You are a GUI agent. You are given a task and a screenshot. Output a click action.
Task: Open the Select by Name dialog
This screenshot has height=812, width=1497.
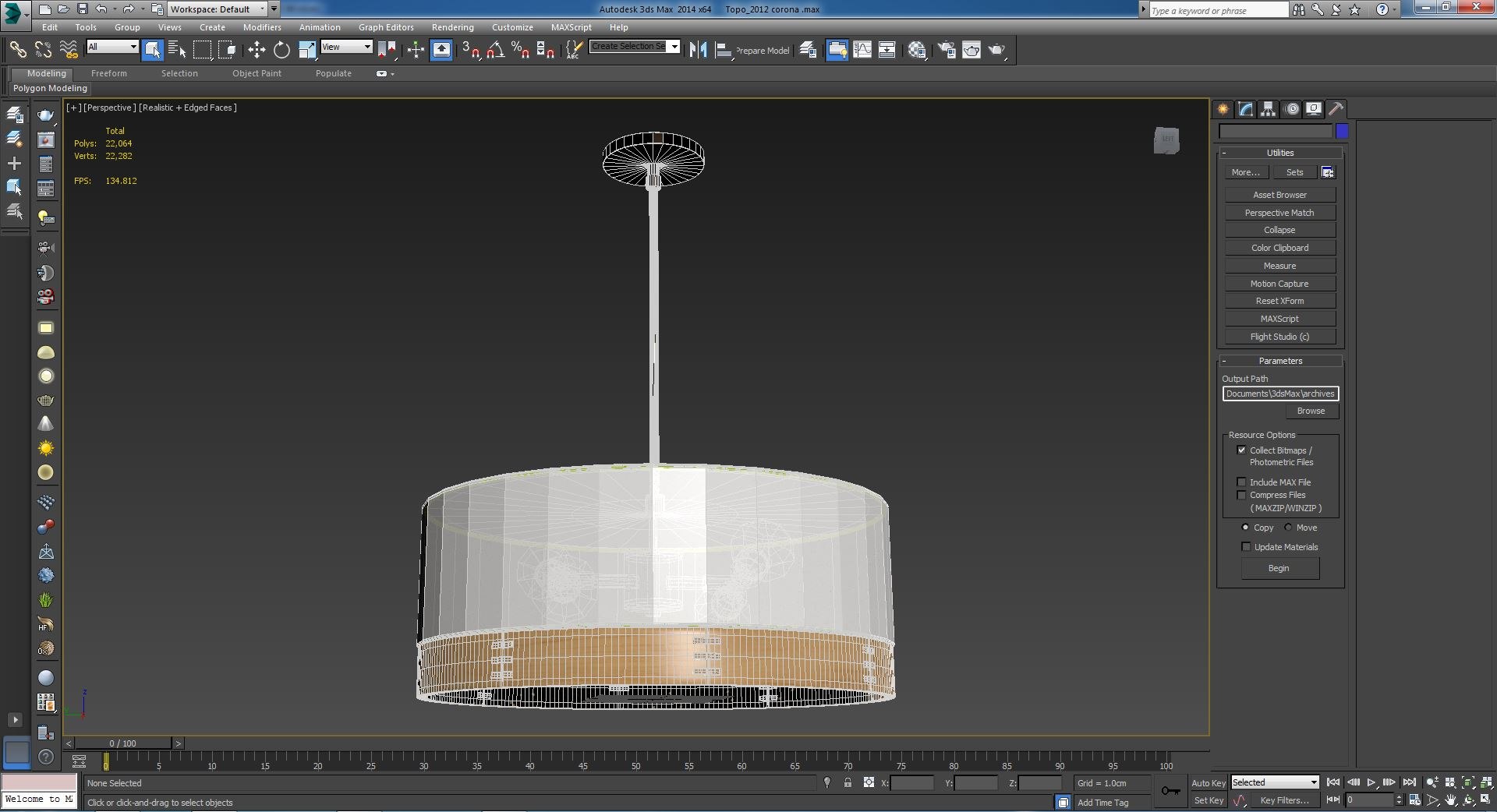click(x=177, y=50)
